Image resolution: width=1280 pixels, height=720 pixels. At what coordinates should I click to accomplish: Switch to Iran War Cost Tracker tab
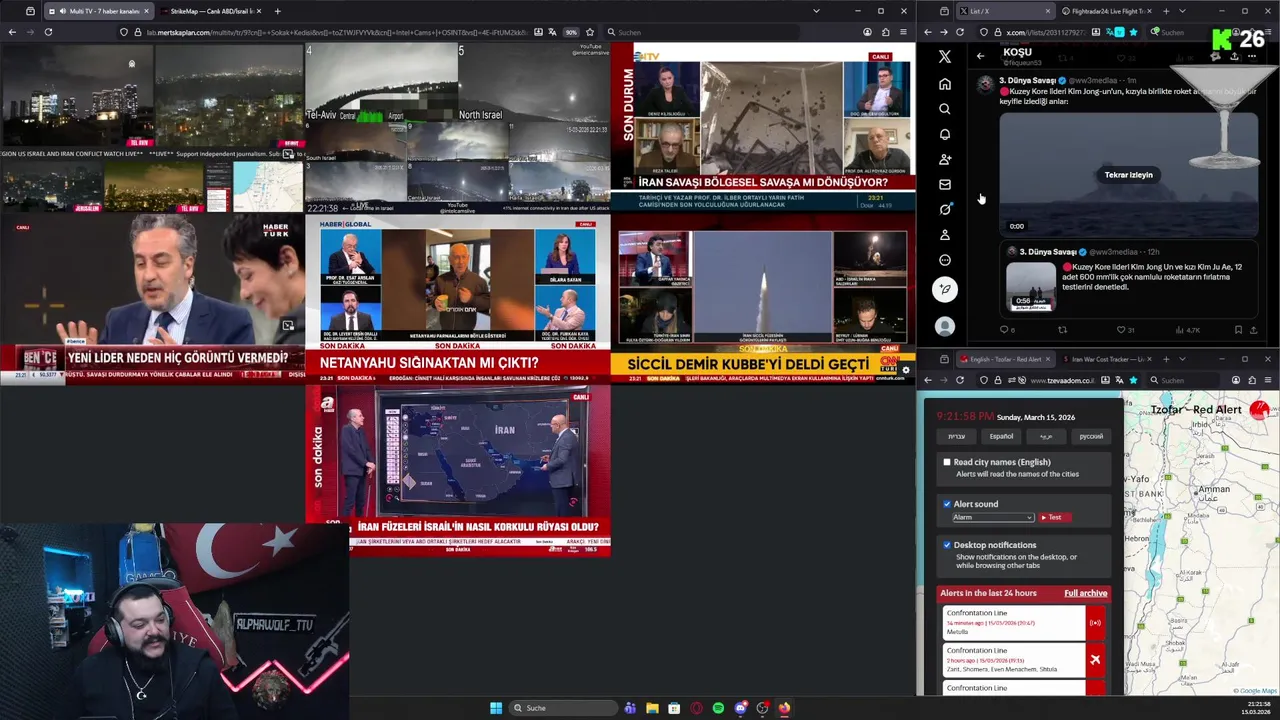[1106, 359]
